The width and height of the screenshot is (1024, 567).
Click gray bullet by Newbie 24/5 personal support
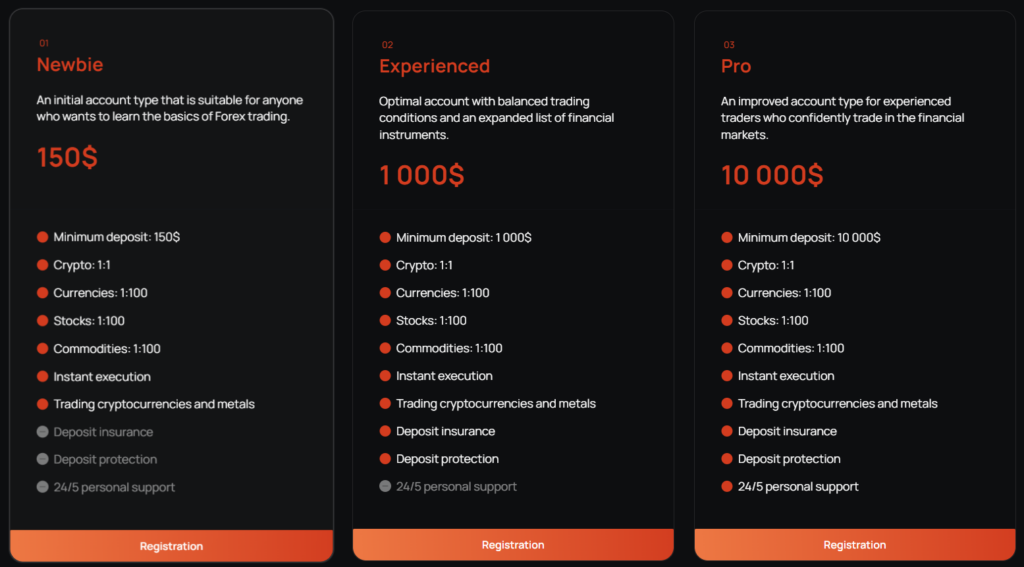coord(43,487)
